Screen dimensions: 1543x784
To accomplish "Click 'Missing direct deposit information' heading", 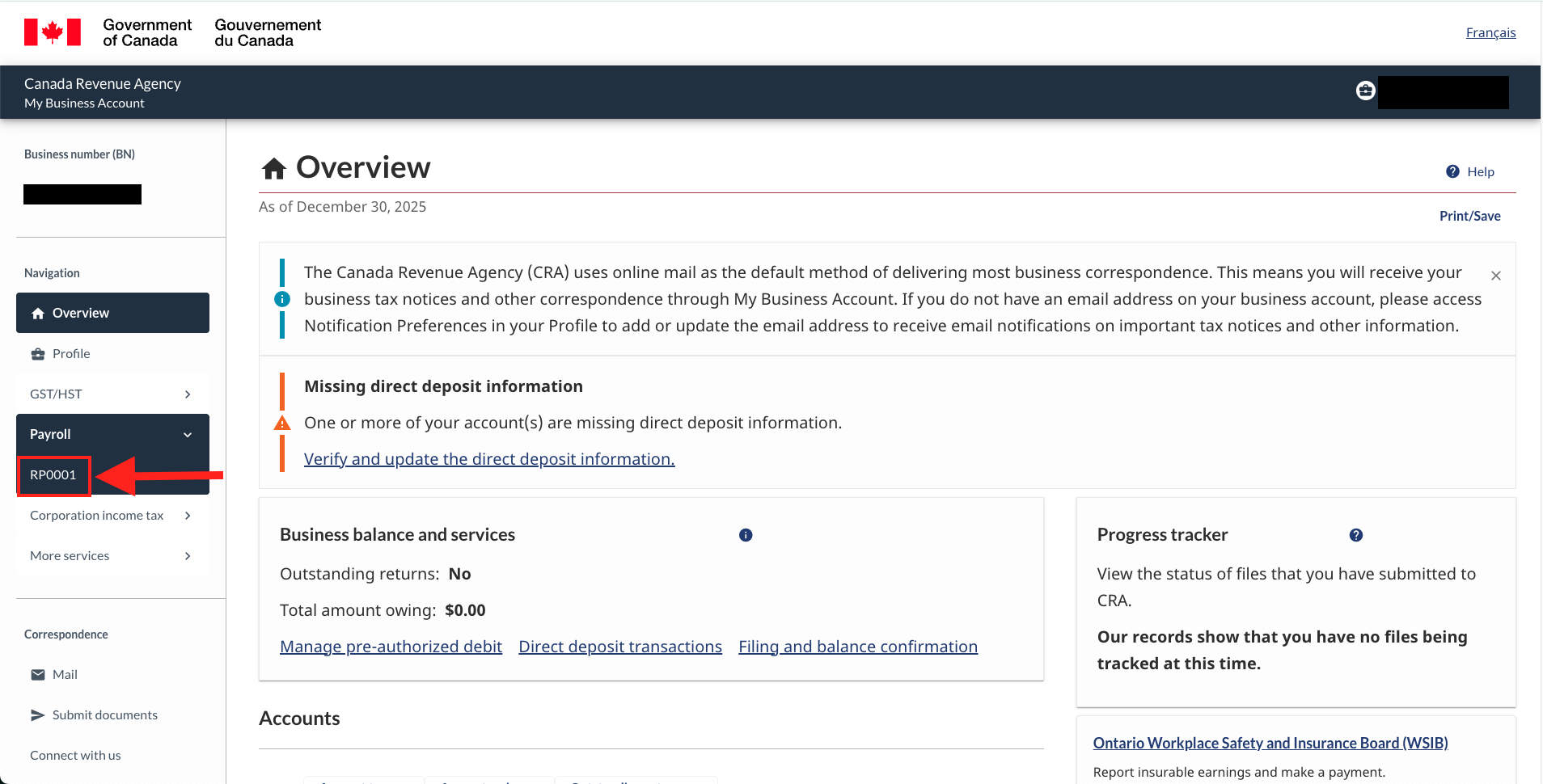I will pyautogui.click(x=443, y=386).
